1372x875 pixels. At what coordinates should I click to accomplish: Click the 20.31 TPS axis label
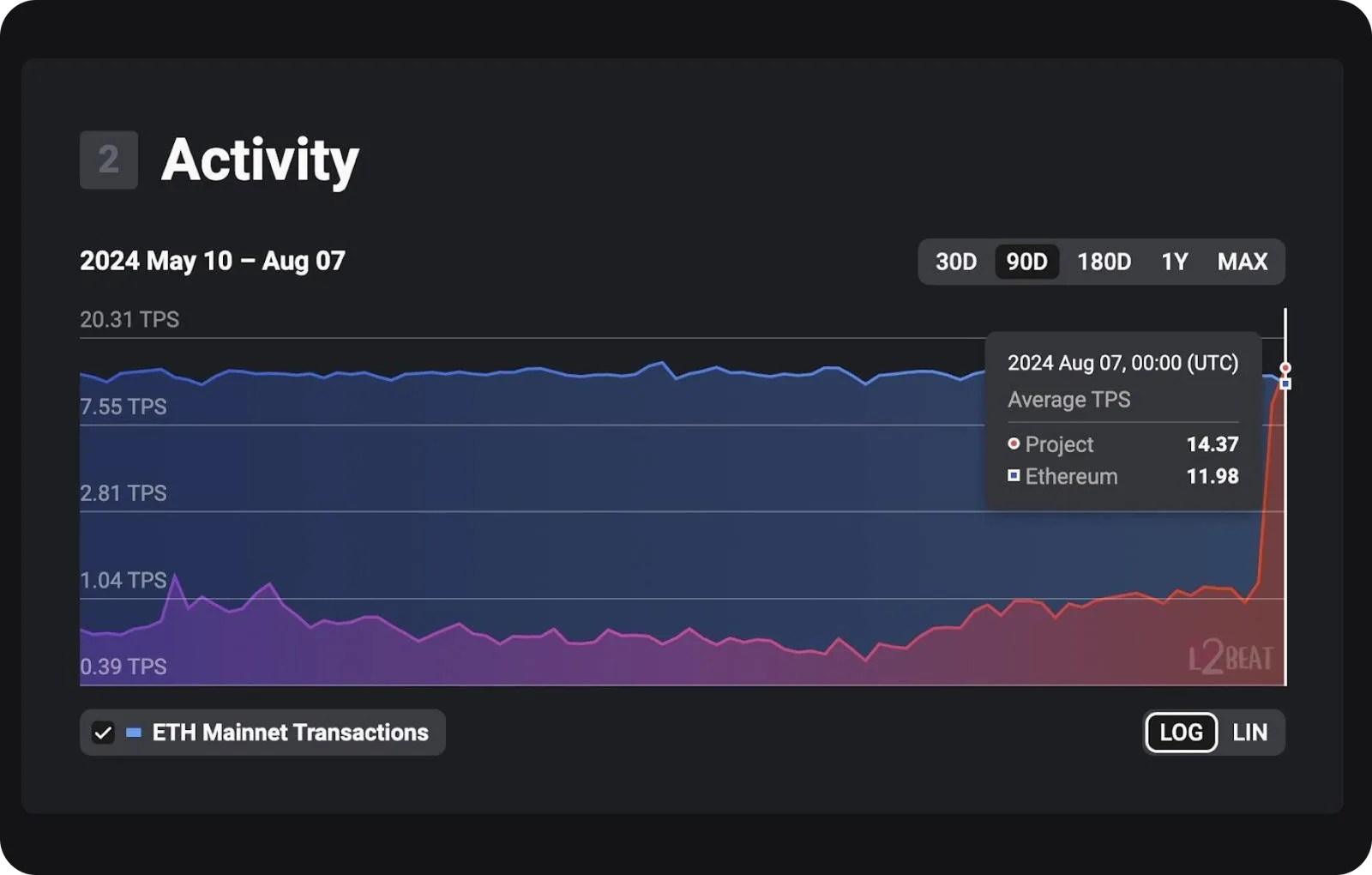coord(129,319)
